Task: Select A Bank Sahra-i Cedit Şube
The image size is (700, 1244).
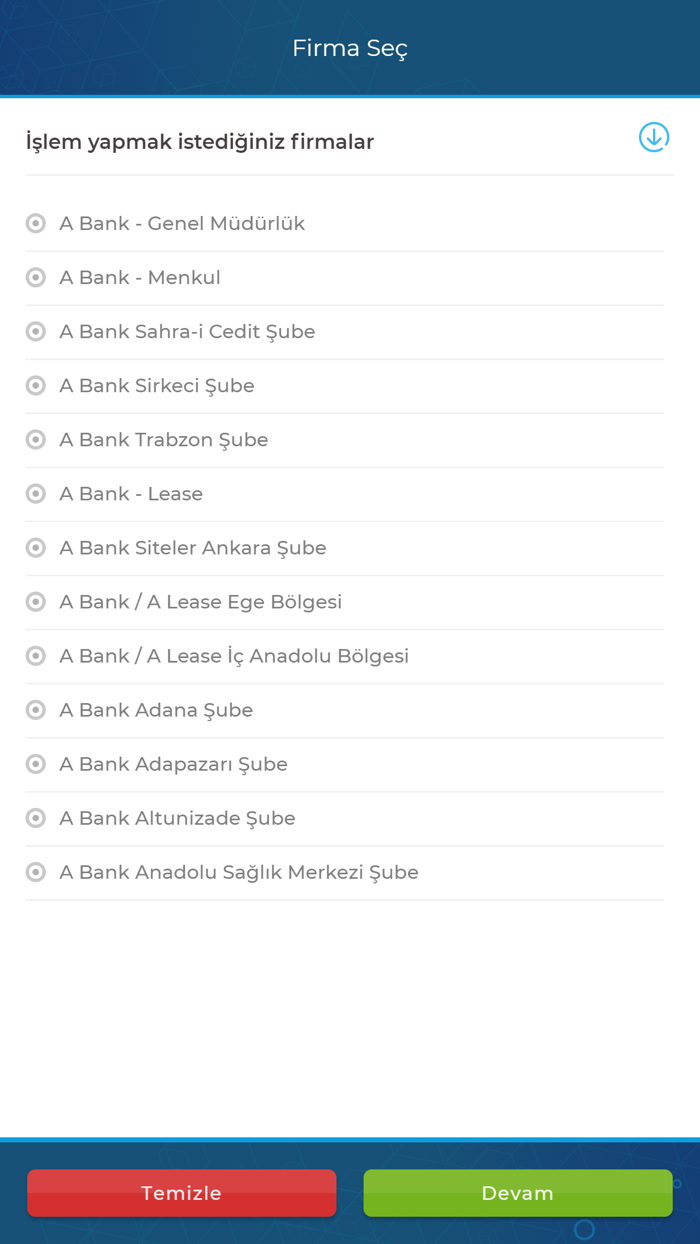Action: [x=35, y=331]
